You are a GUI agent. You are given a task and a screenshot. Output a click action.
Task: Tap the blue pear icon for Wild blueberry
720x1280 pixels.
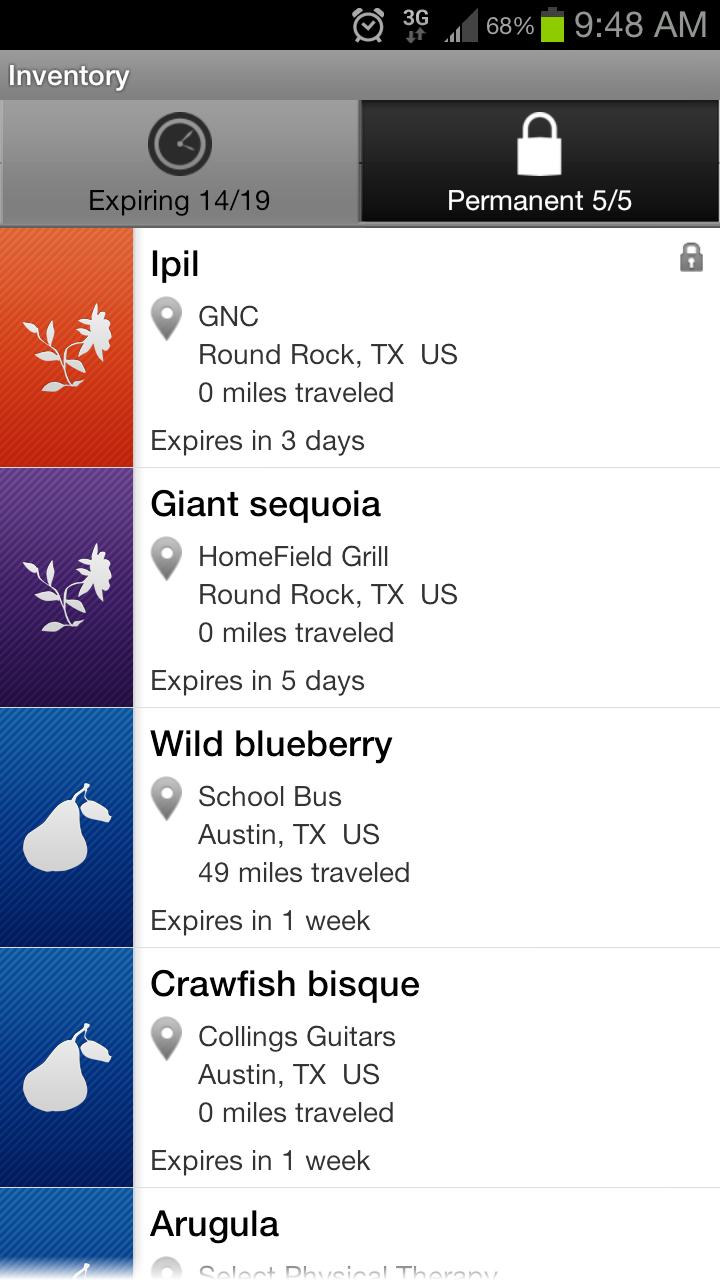(66, 828)
